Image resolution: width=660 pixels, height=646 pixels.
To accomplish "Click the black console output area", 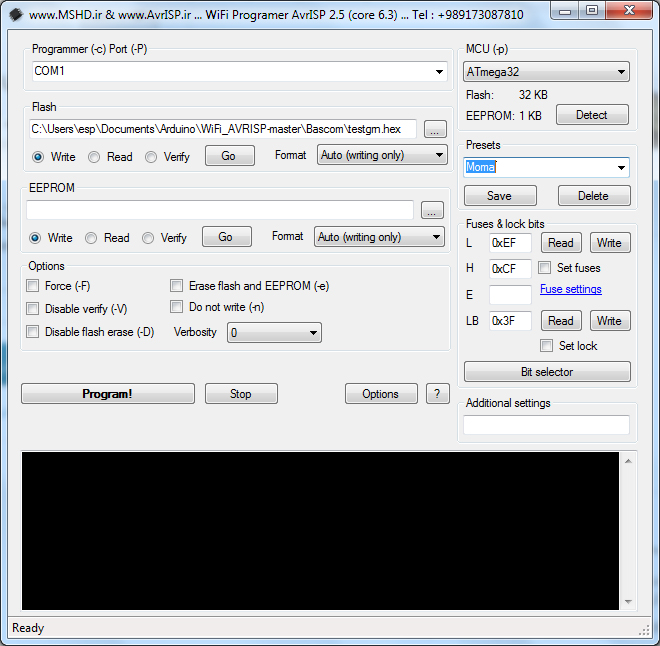I will (320, 531).
